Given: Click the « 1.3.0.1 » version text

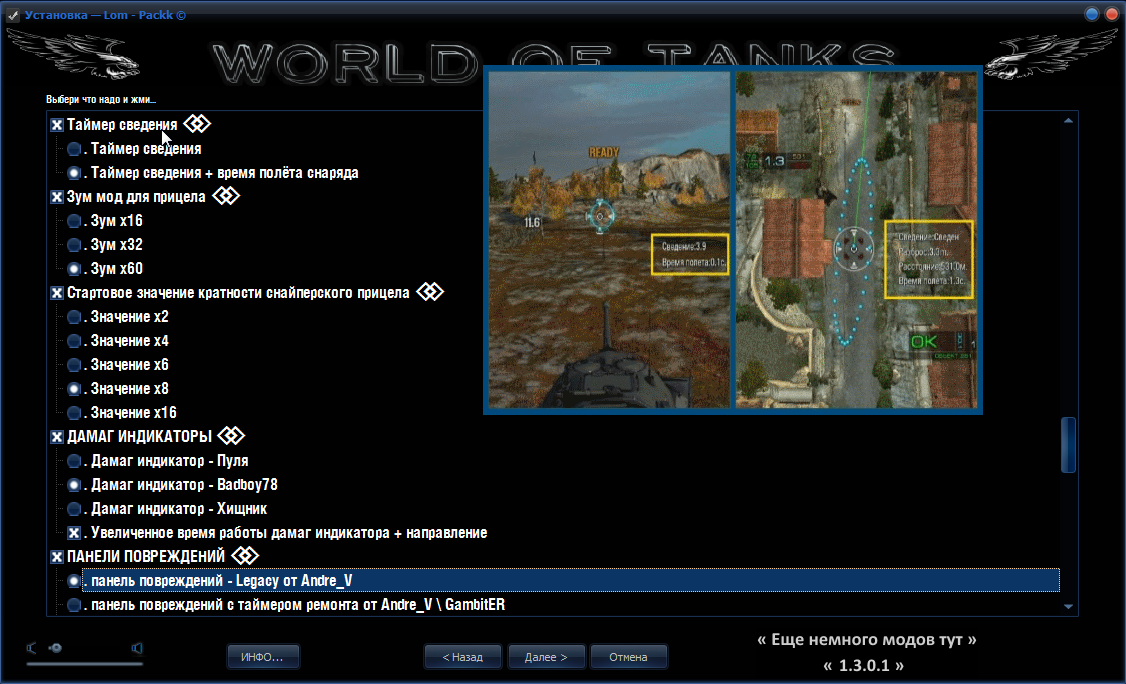Looking at the screenshot, I should [863, 665].
